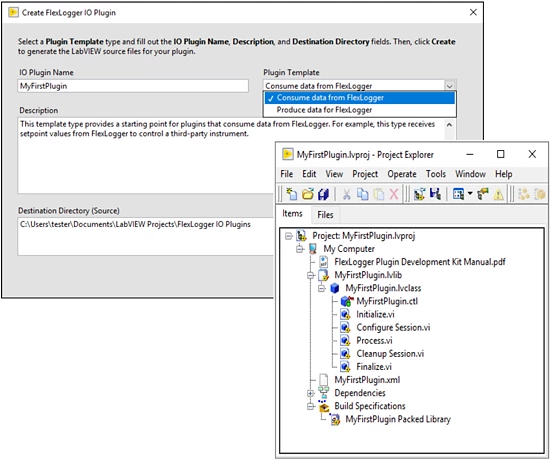Click the Cut scissors toolbar icon
Screen dimensions: 551x460
pyautogui.click(x=346, y=194)
